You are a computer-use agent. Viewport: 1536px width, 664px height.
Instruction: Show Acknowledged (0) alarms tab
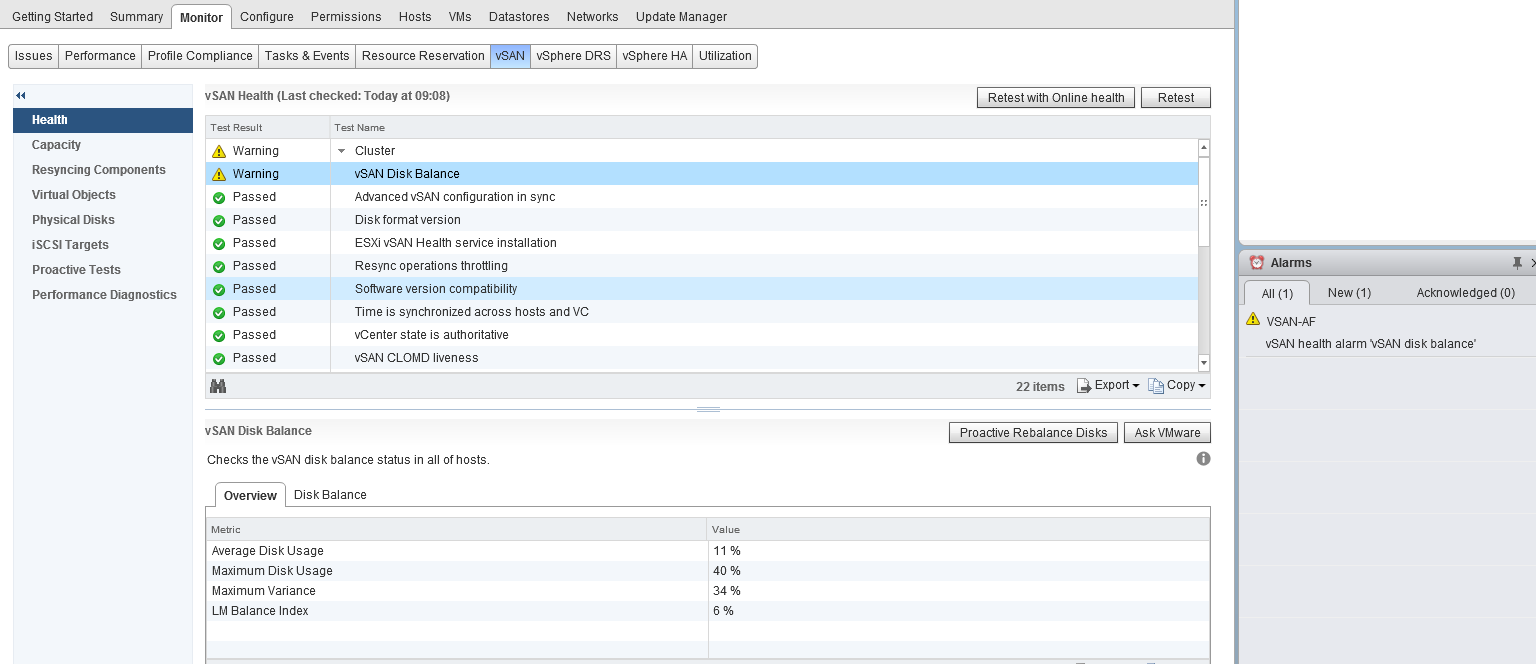(x=1465, y=293)
